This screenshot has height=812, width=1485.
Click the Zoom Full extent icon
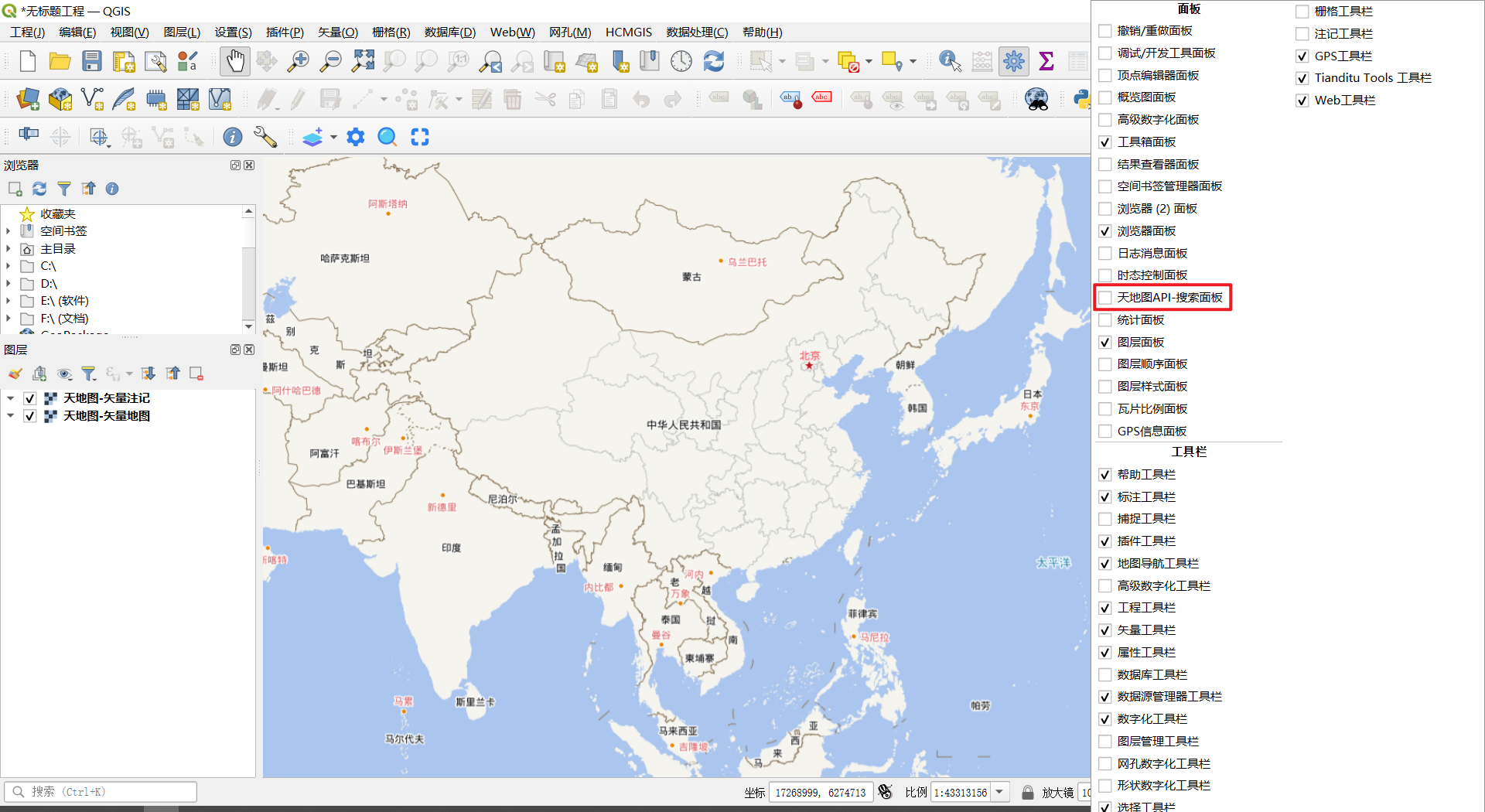coord(362,61)
